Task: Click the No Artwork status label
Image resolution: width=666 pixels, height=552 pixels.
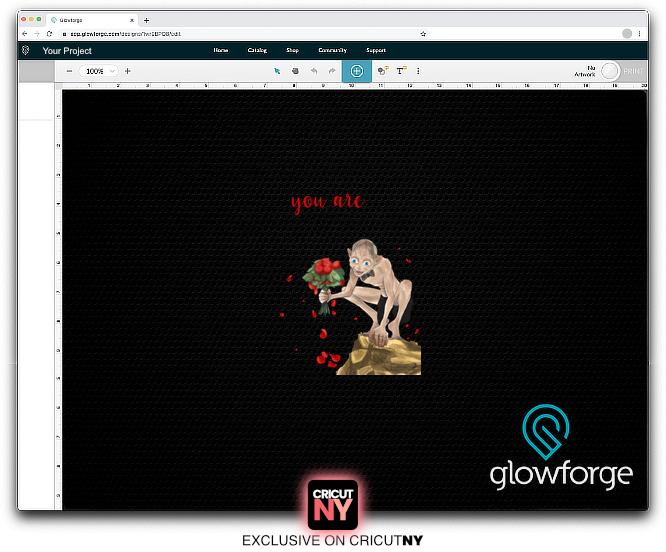Action: click(585, 71)
